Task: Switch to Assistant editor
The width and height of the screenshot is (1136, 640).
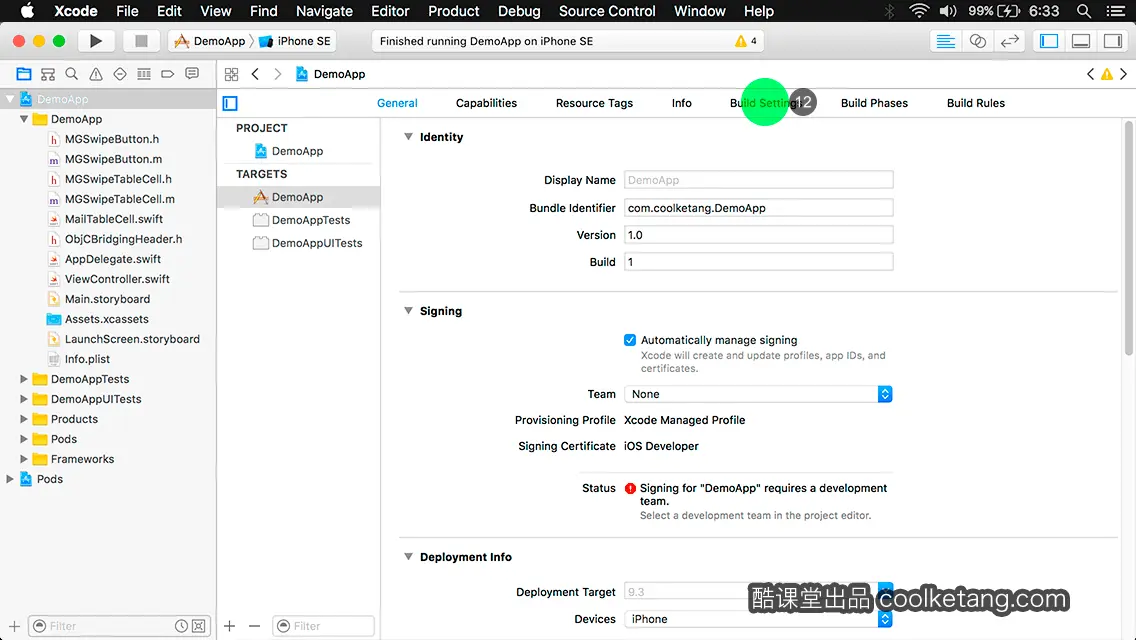Action: 977,41
